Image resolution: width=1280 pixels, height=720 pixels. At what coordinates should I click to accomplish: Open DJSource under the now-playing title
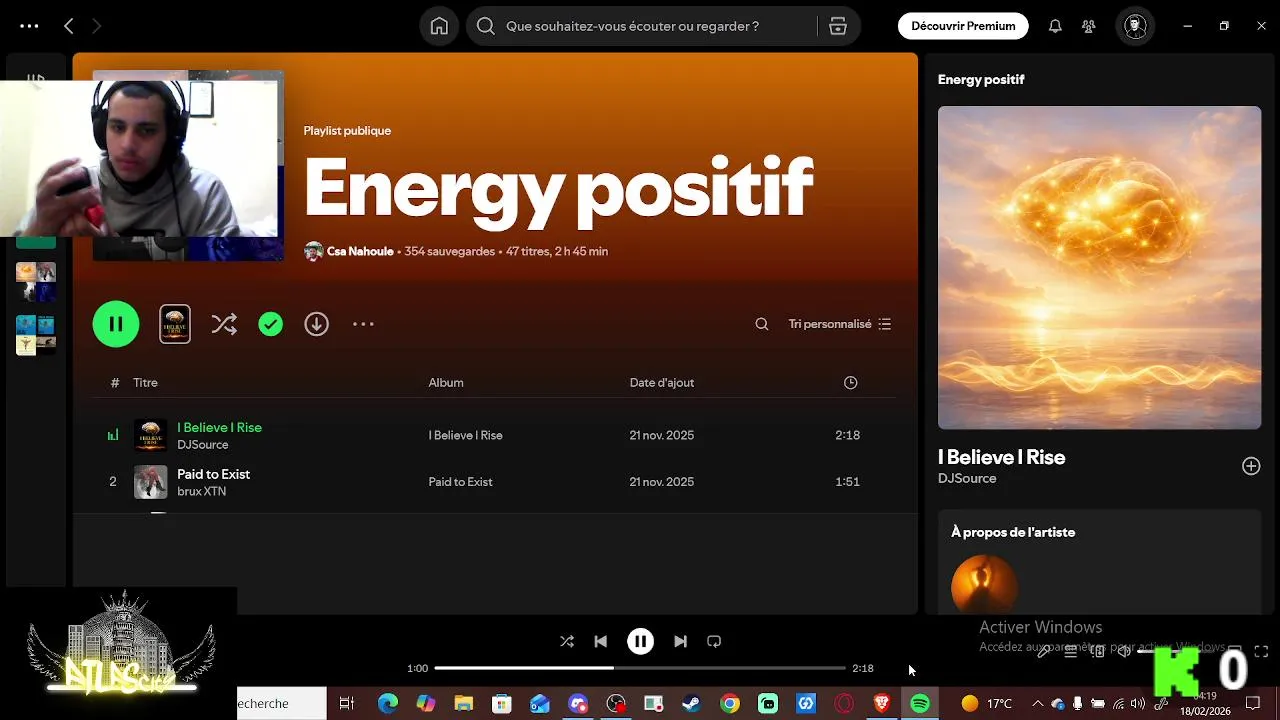pyautogui.click(x=967, y=479)
